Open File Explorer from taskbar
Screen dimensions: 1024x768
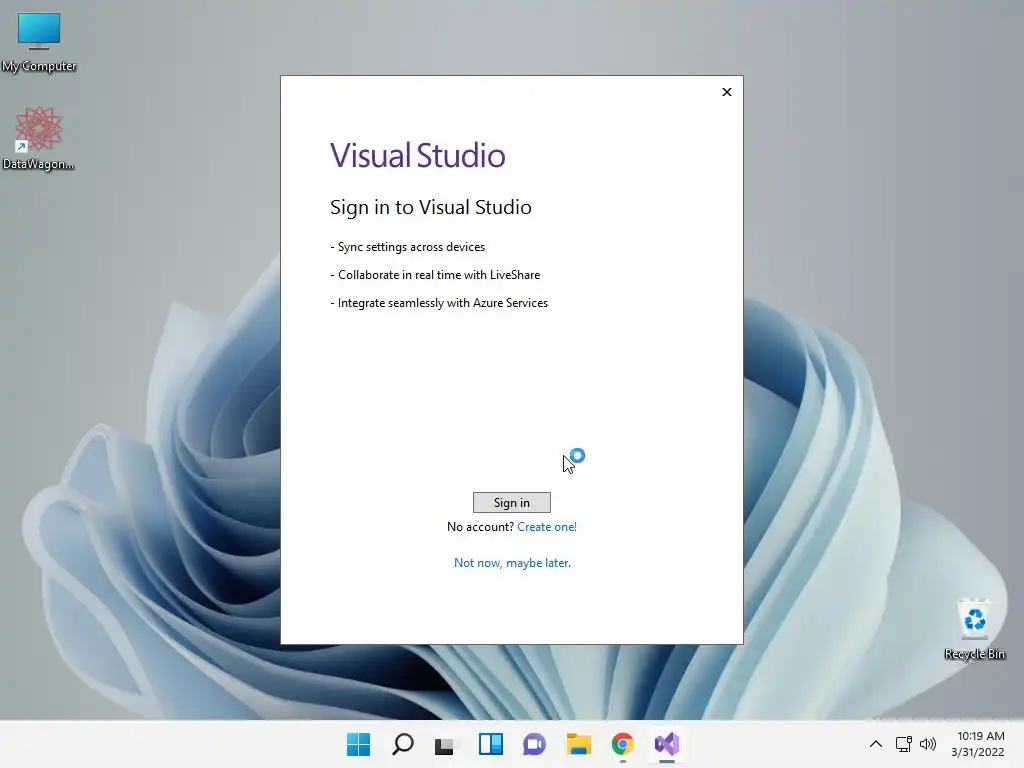point(579,744)
